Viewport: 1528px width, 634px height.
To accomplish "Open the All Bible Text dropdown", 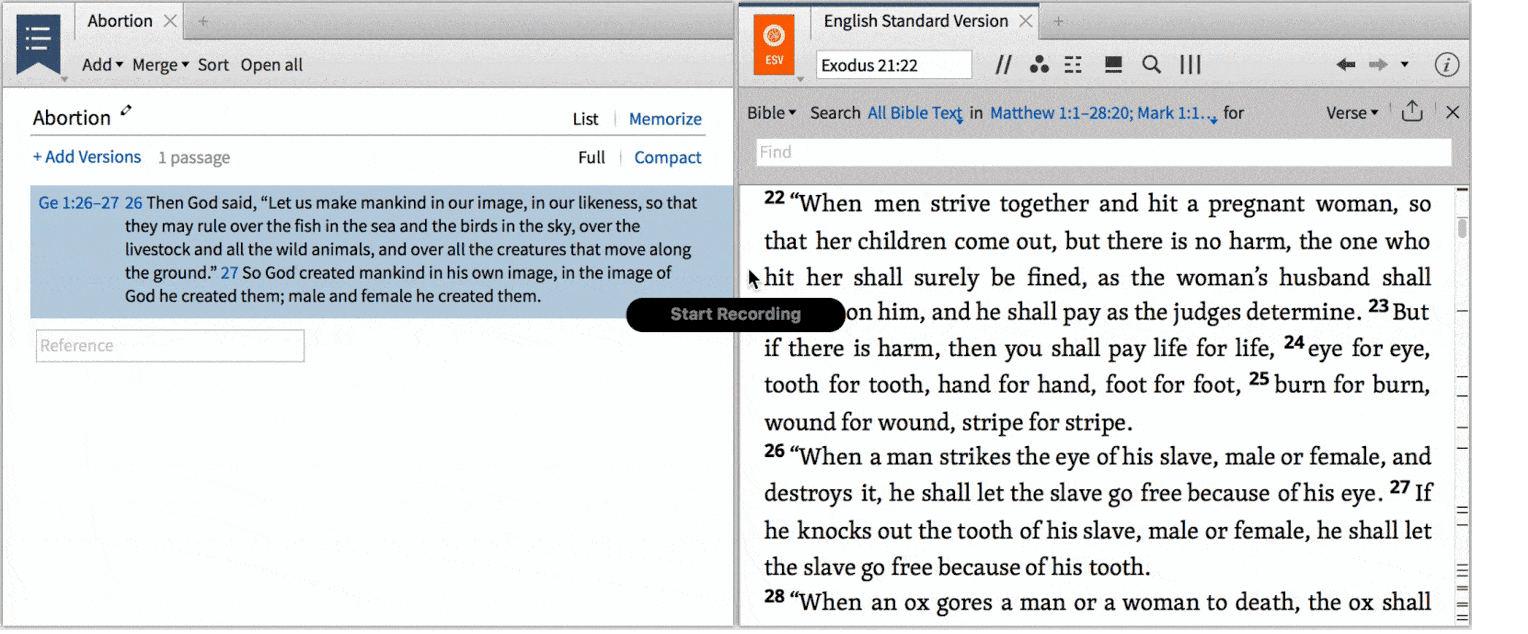I will [915, 114].
